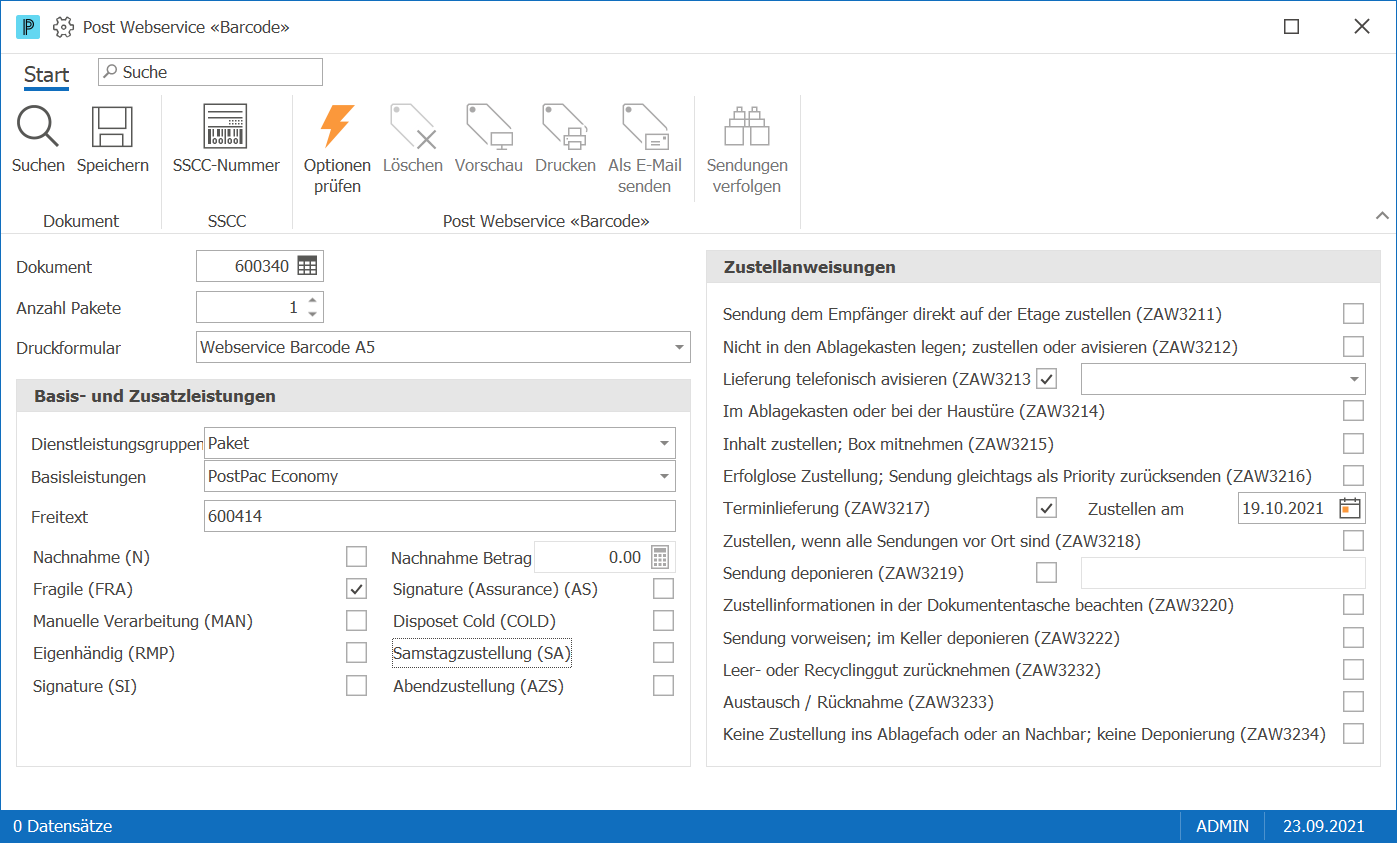Tick Sendung deponieren (ZAW3219) checkbox

pyautogui.click(x=1046, y=573)
